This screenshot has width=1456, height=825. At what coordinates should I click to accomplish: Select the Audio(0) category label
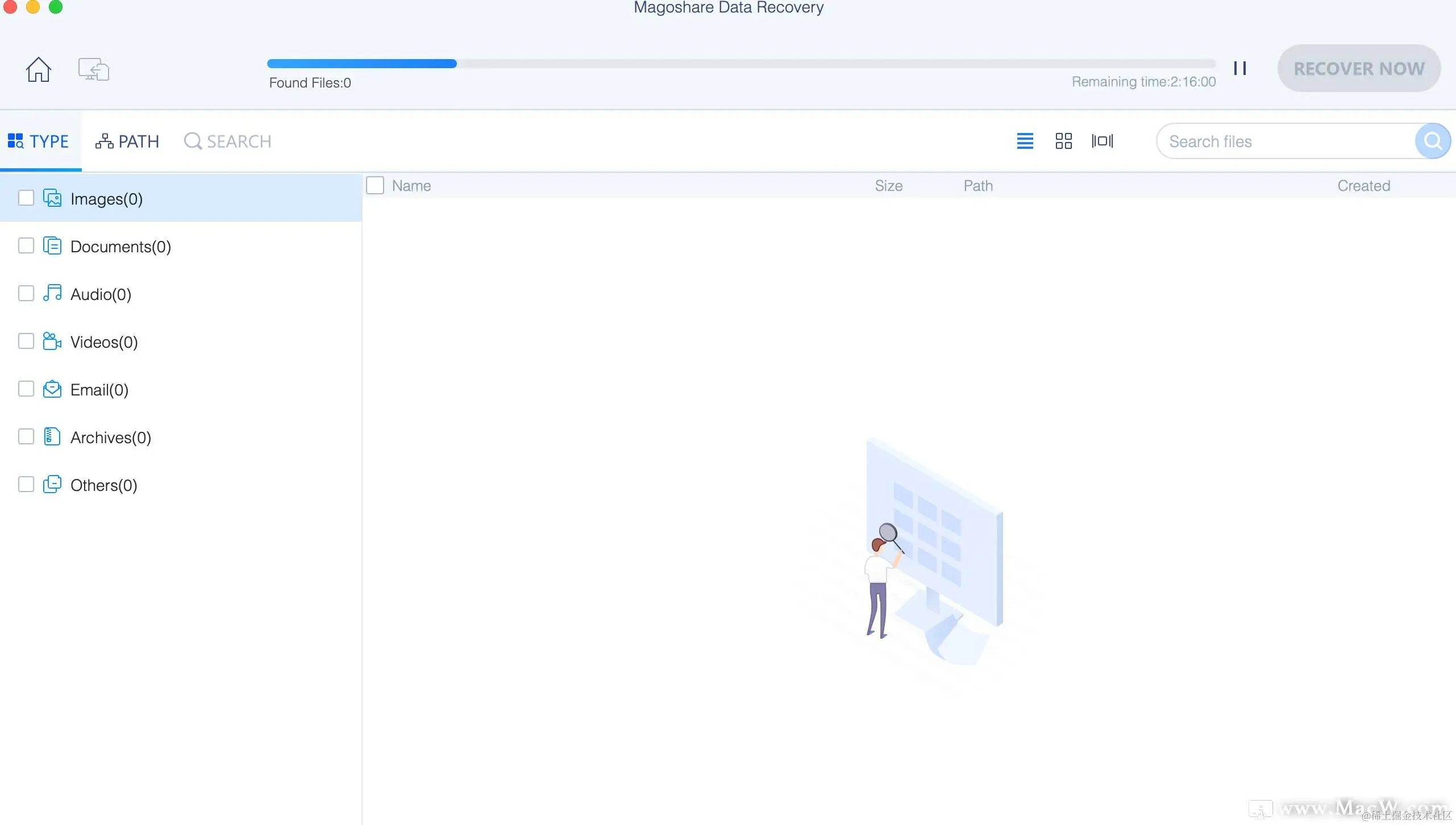(101, 294)
